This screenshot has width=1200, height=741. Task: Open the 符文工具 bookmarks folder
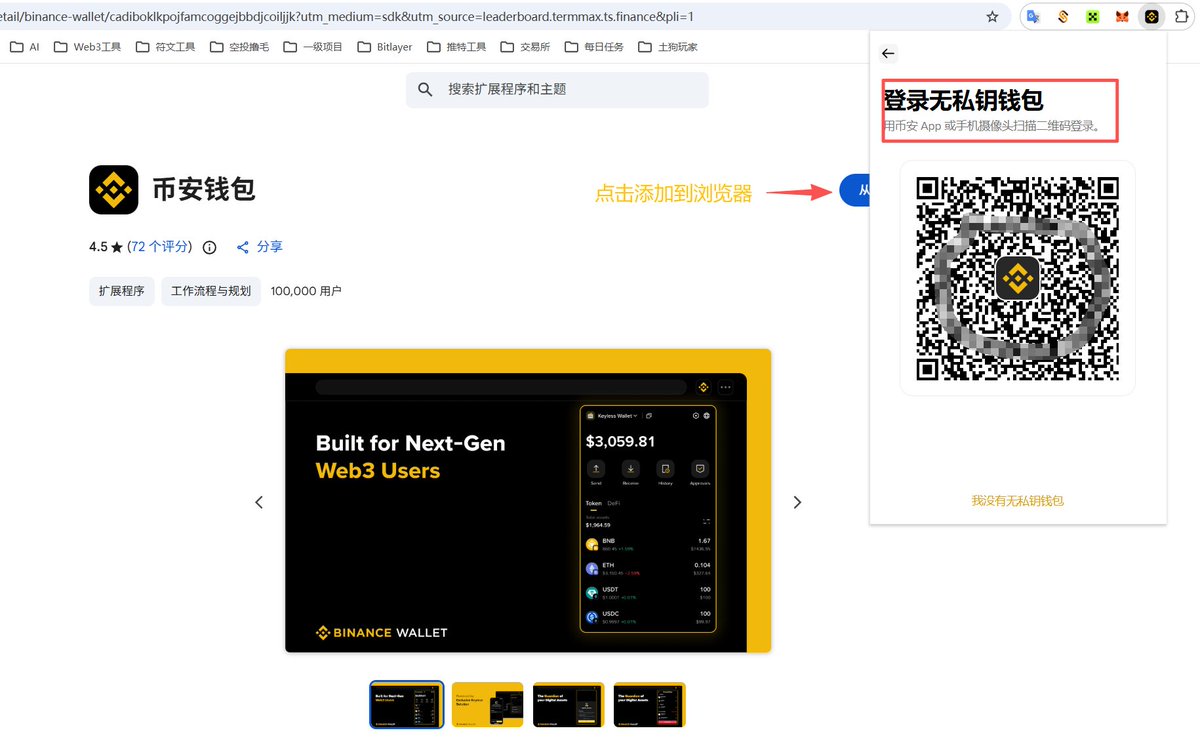click(165, 47)
